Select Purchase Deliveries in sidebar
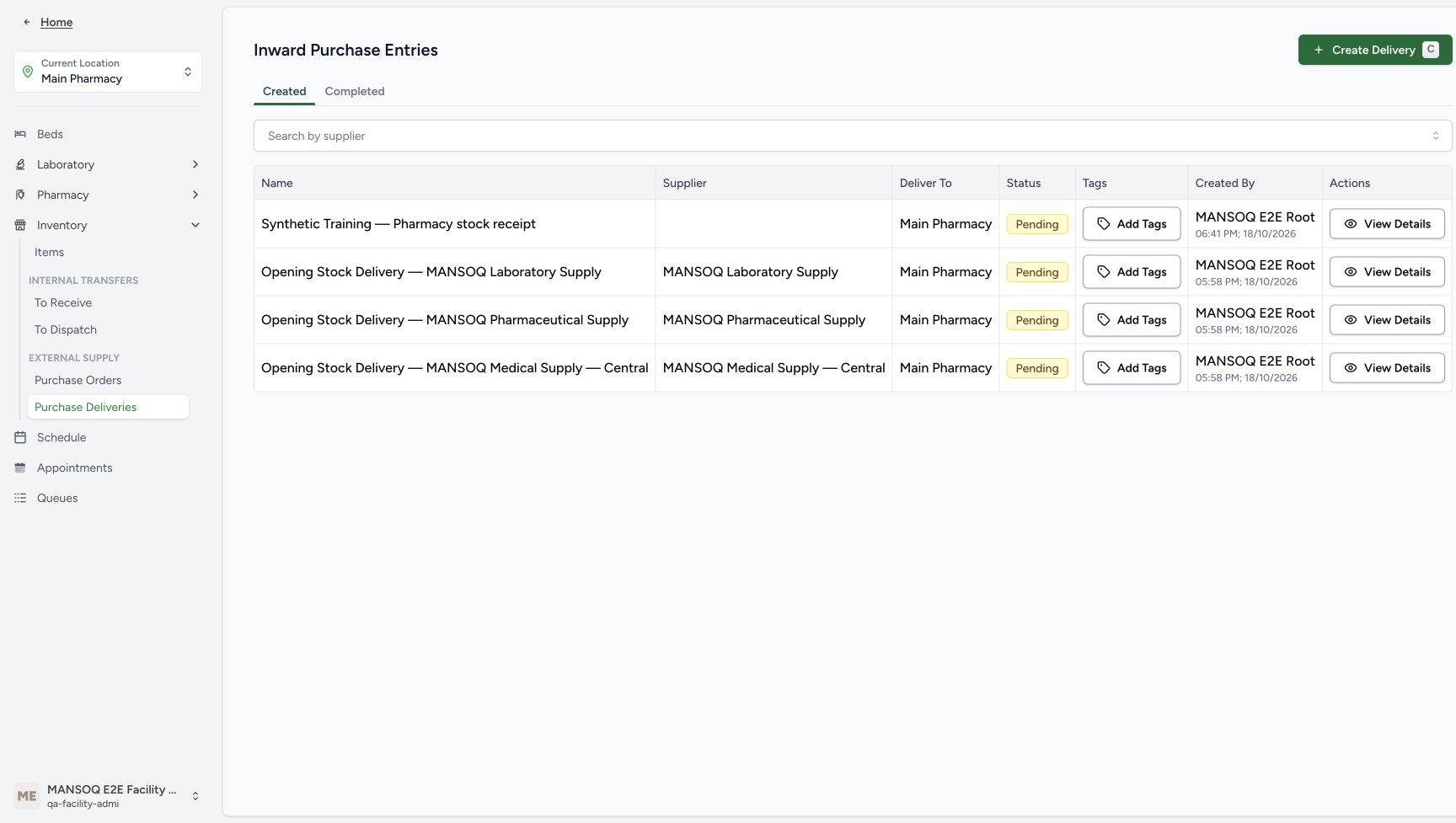The image size is (1456, 823). [x=108, y=407]
